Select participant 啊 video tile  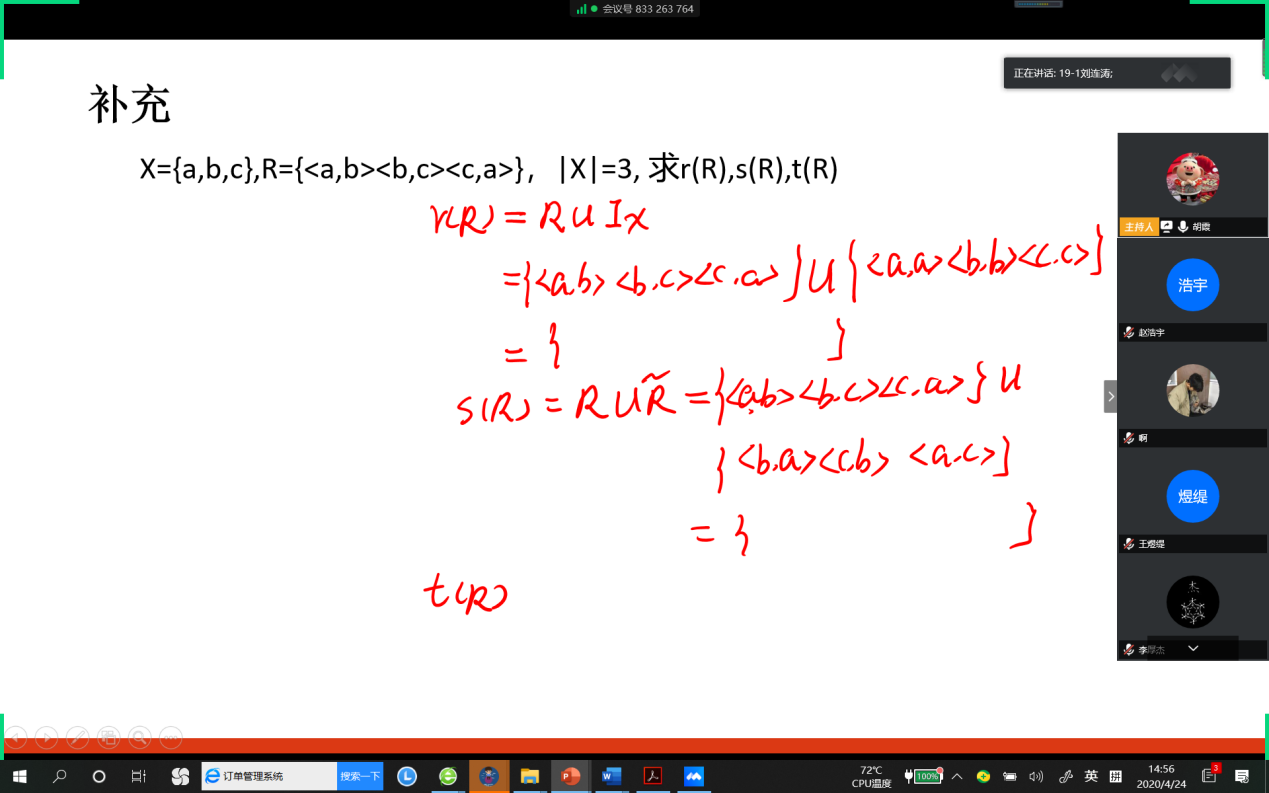click(x=1192, y=396)
